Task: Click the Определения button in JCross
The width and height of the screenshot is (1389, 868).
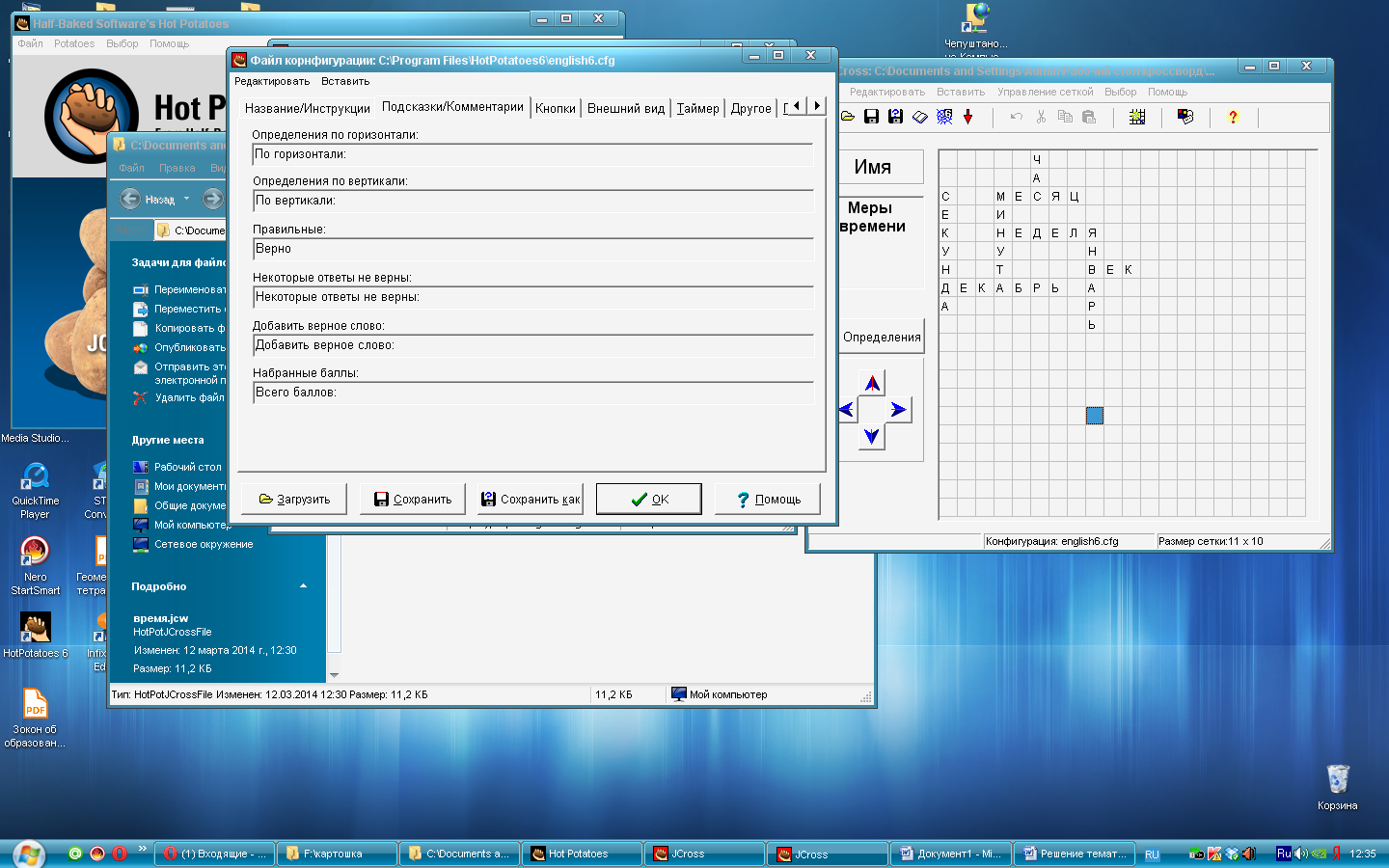Action: coord(881,337)
